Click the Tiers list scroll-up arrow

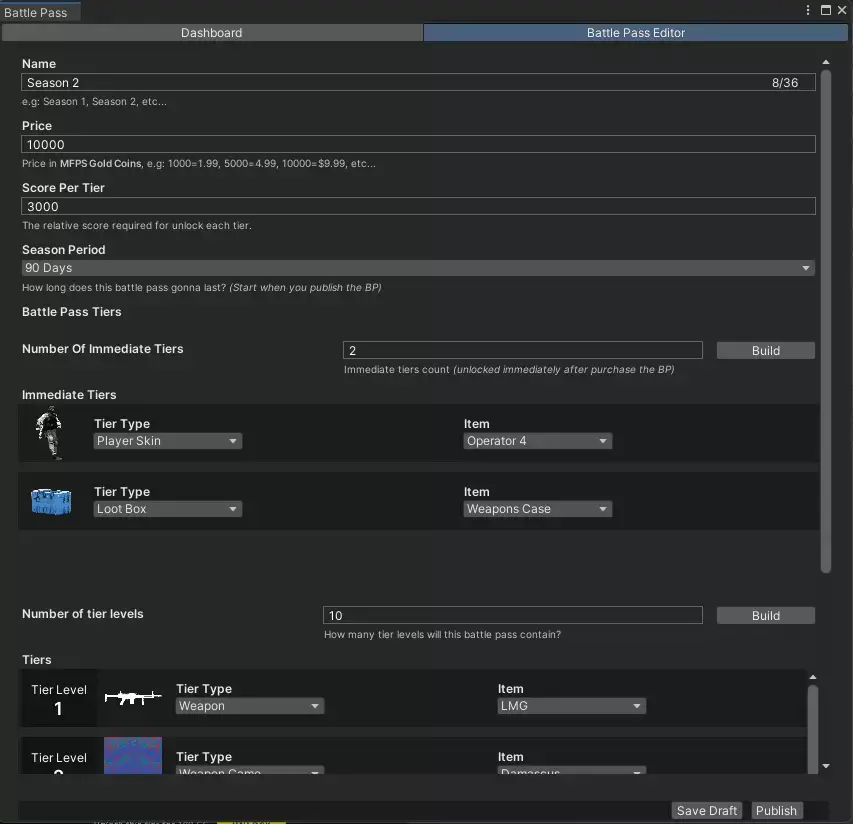[812, 678]
